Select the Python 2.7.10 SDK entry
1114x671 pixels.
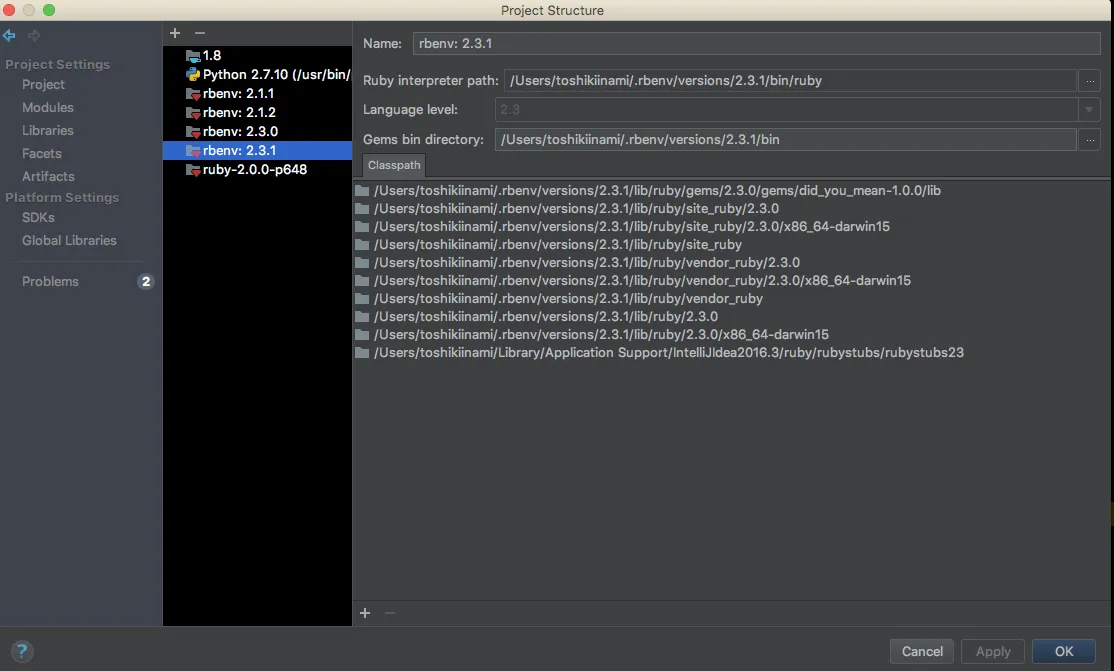(257, 75)
